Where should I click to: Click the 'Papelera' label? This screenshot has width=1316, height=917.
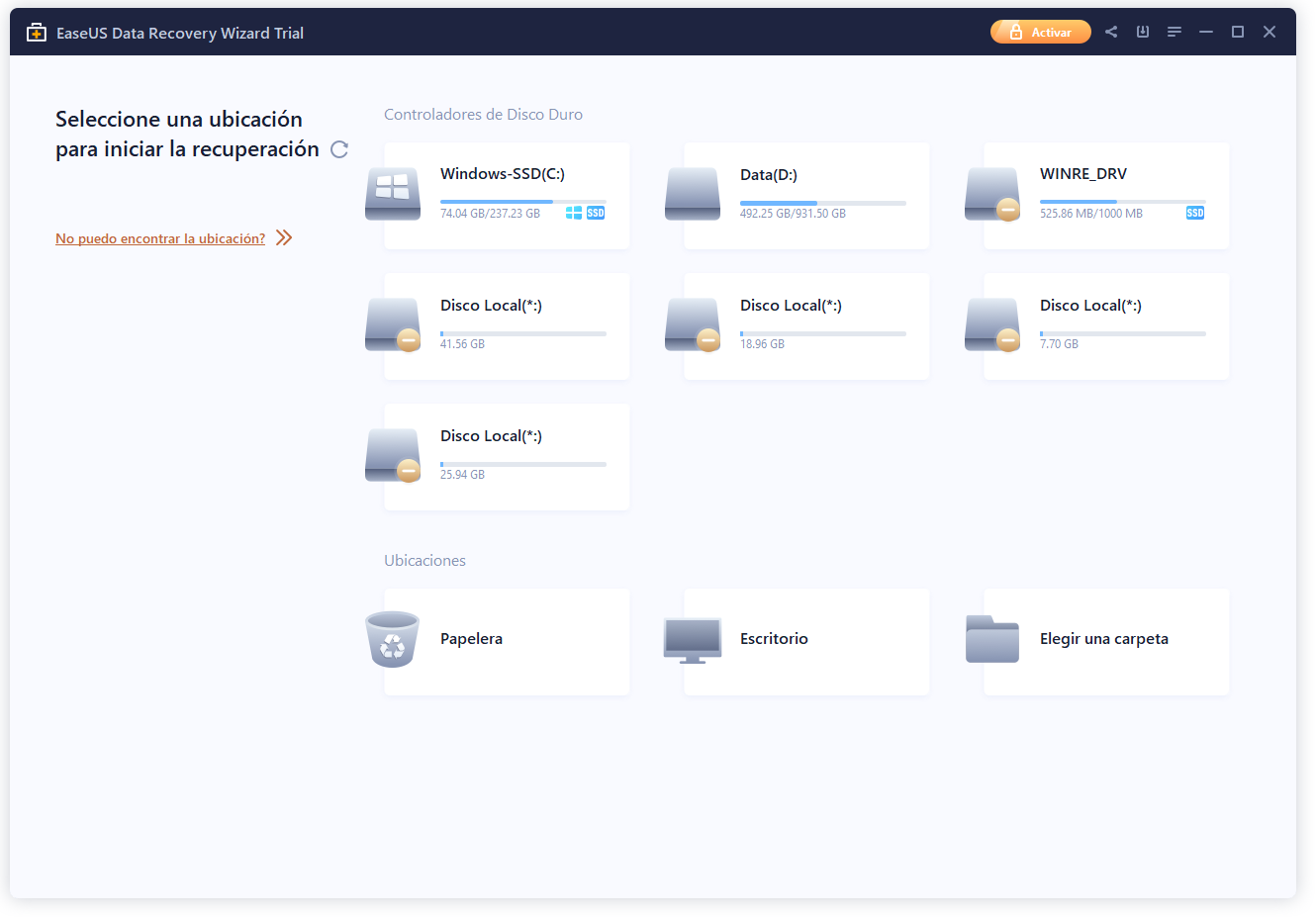(x=471, y=639)
